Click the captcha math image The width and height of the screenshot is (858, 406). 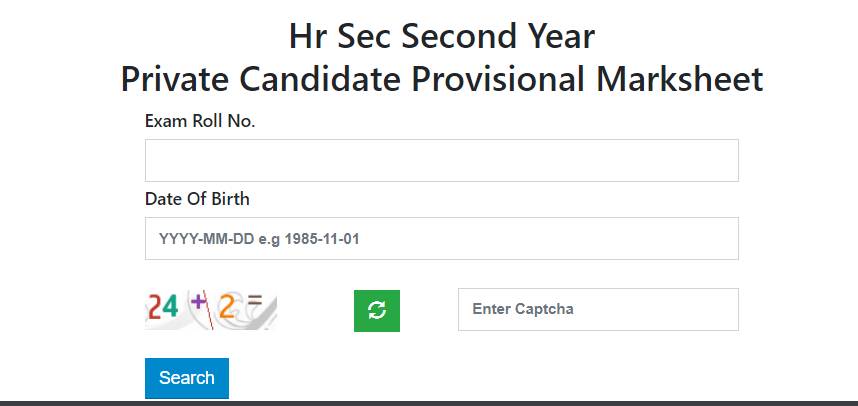click(x=211, y=310)
